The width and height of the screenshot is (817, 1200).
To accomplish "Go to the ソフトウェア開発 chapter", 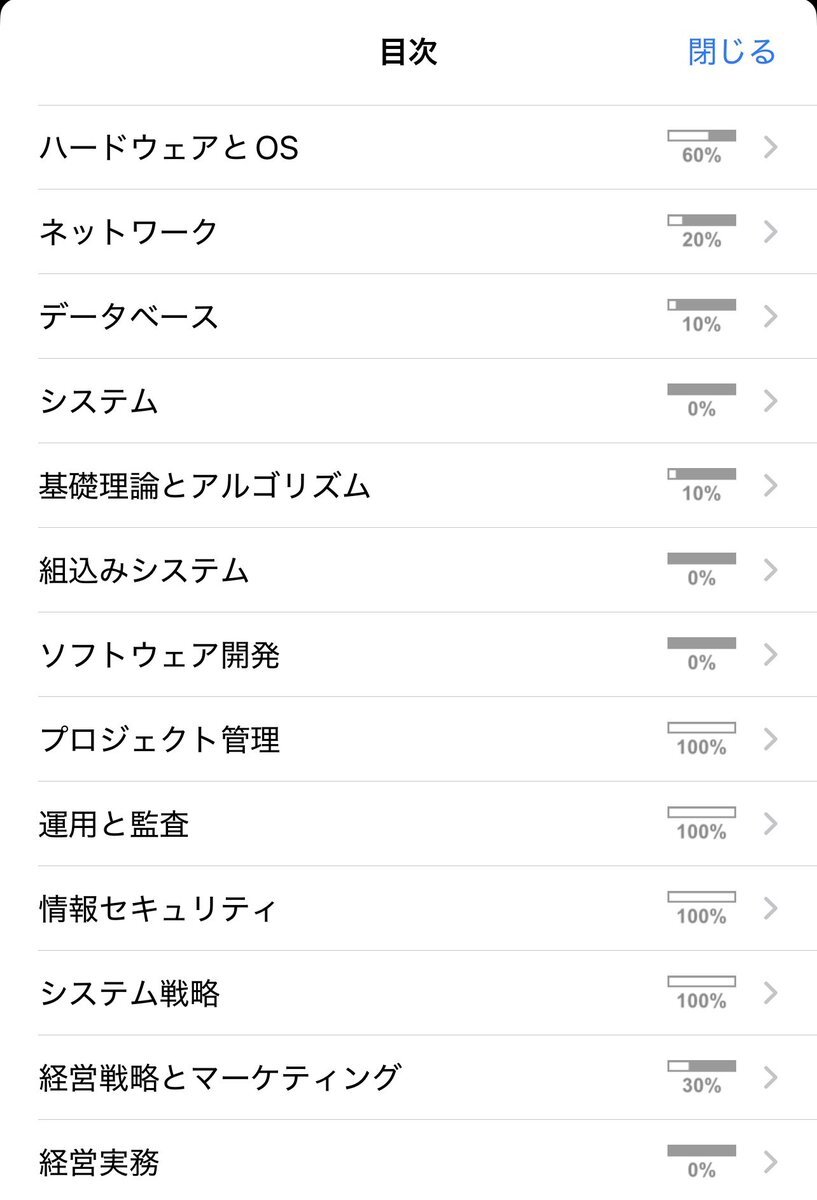I will point(160,656).
